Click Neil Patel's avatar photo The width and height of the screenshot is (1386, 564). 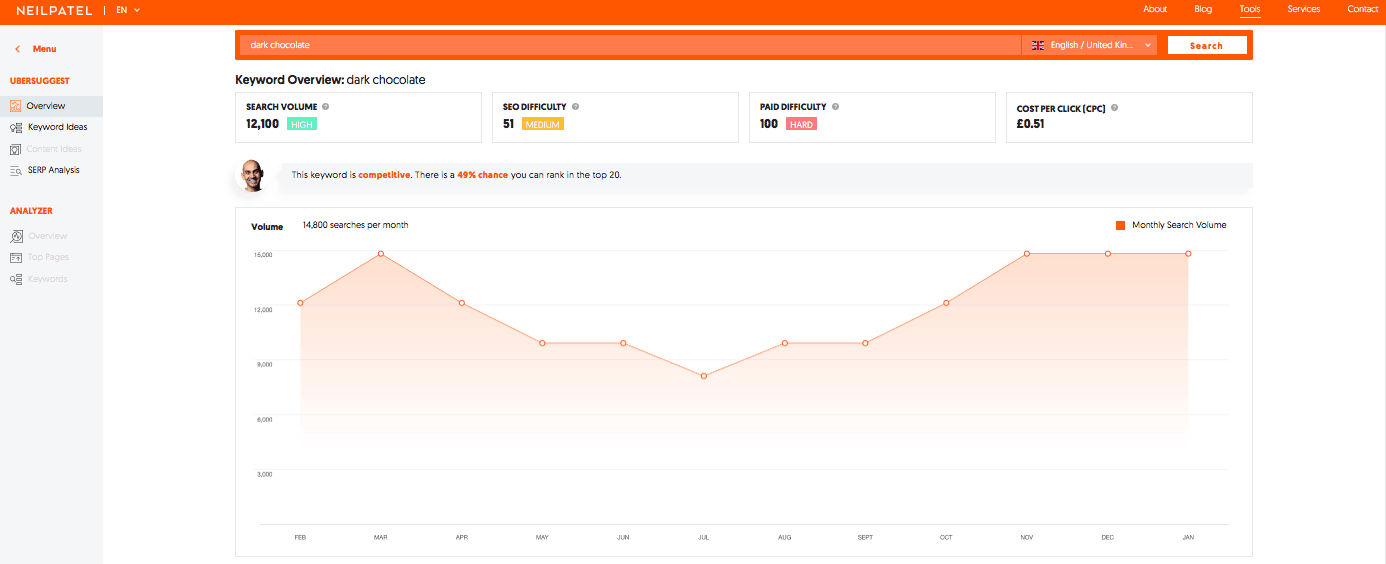pyautogui.click(x=251, y=174)
